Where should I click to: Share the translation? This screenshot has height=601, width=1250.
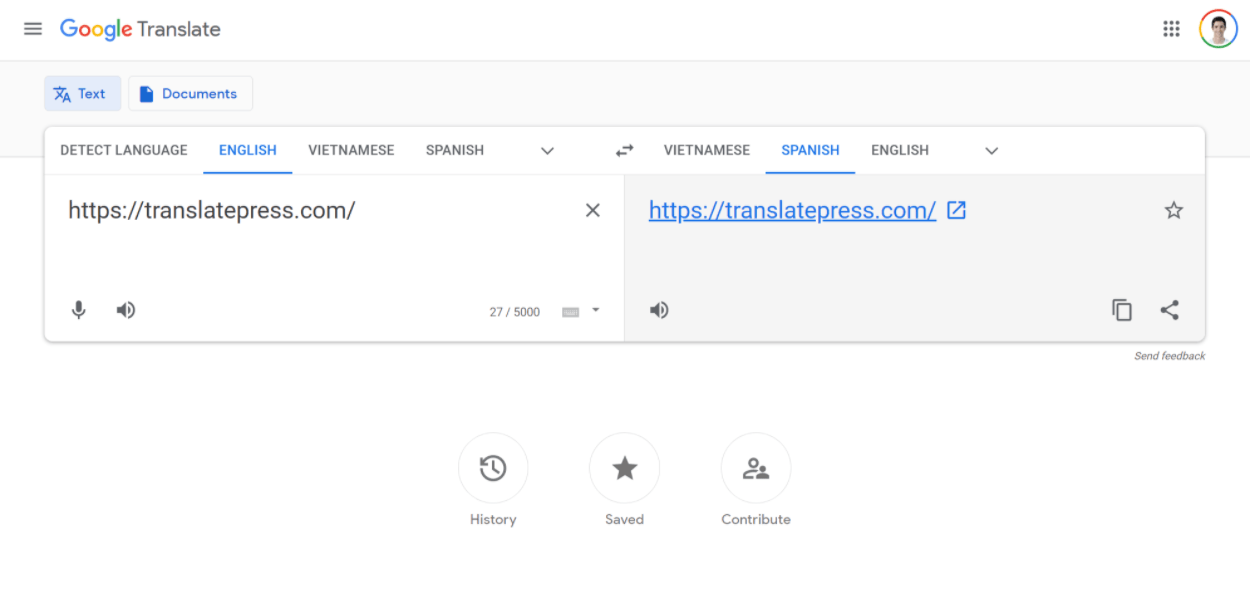click(x=1170, y=309)
